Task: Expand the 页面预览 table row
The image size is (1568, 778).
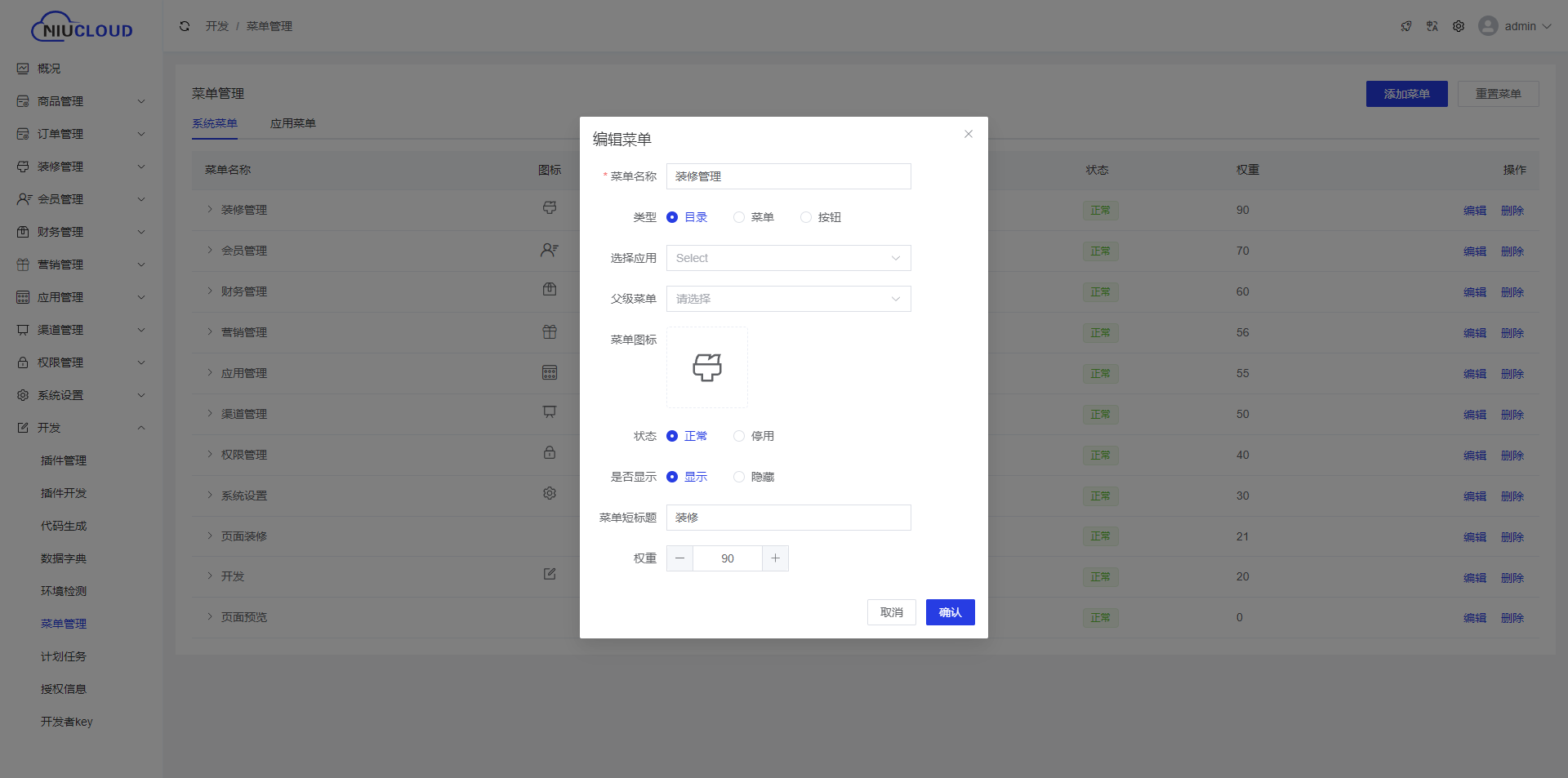Action: click(210, 616)
